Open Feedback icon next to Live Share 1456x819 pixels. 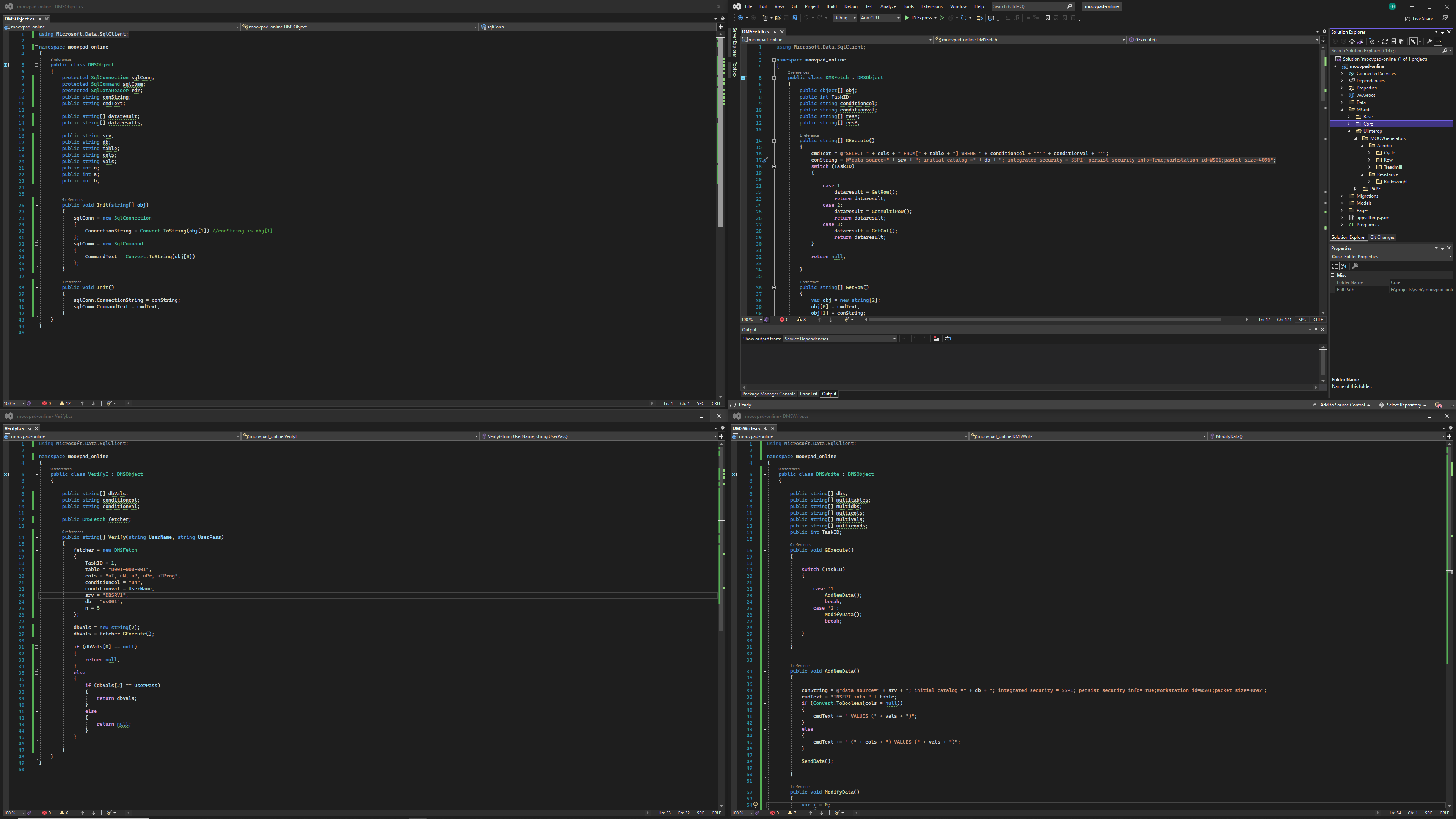point(1445,18)
